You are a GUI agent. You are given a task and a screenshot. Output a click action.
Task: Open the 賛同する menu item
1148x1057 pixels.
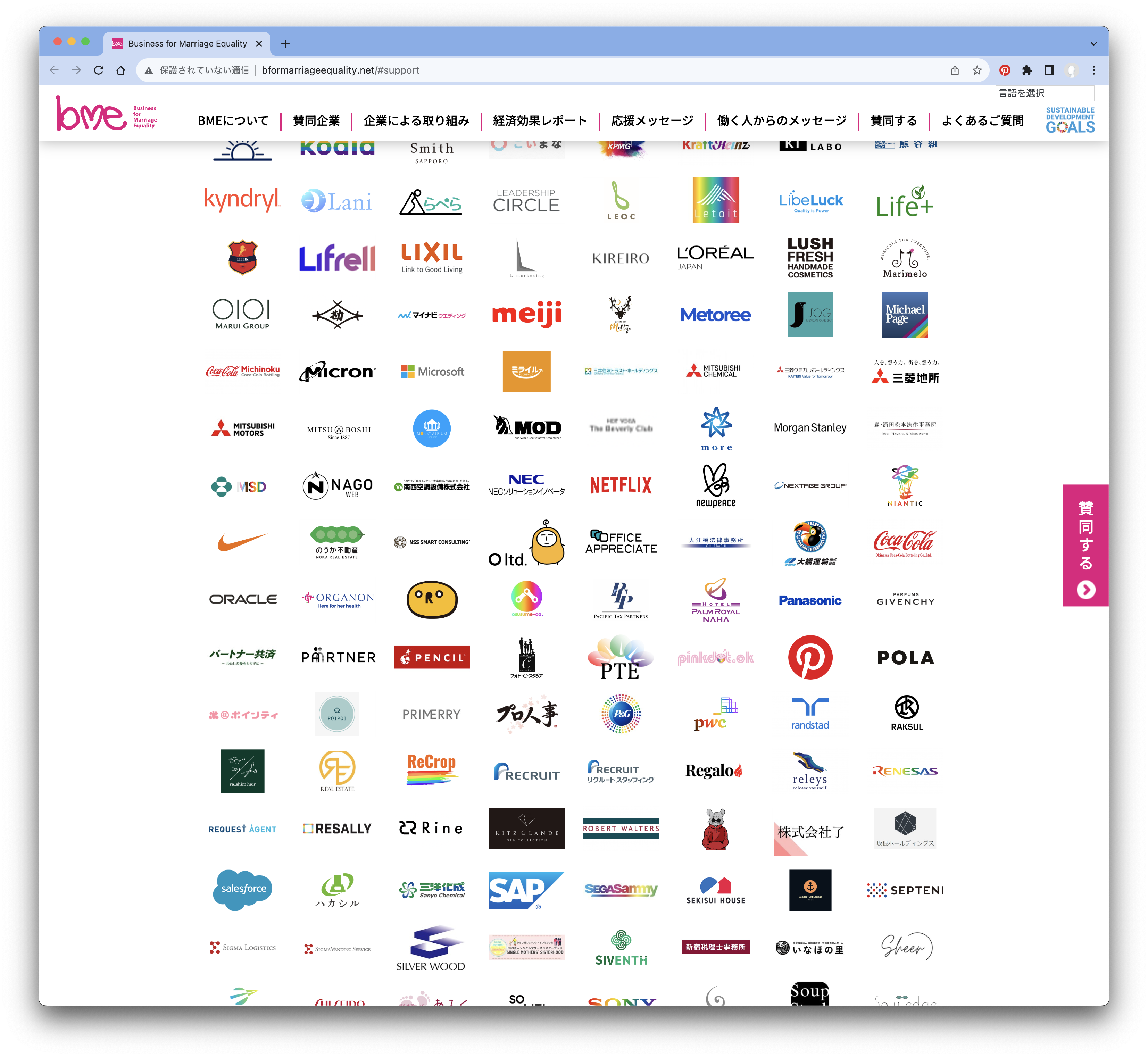click(893, 121)
